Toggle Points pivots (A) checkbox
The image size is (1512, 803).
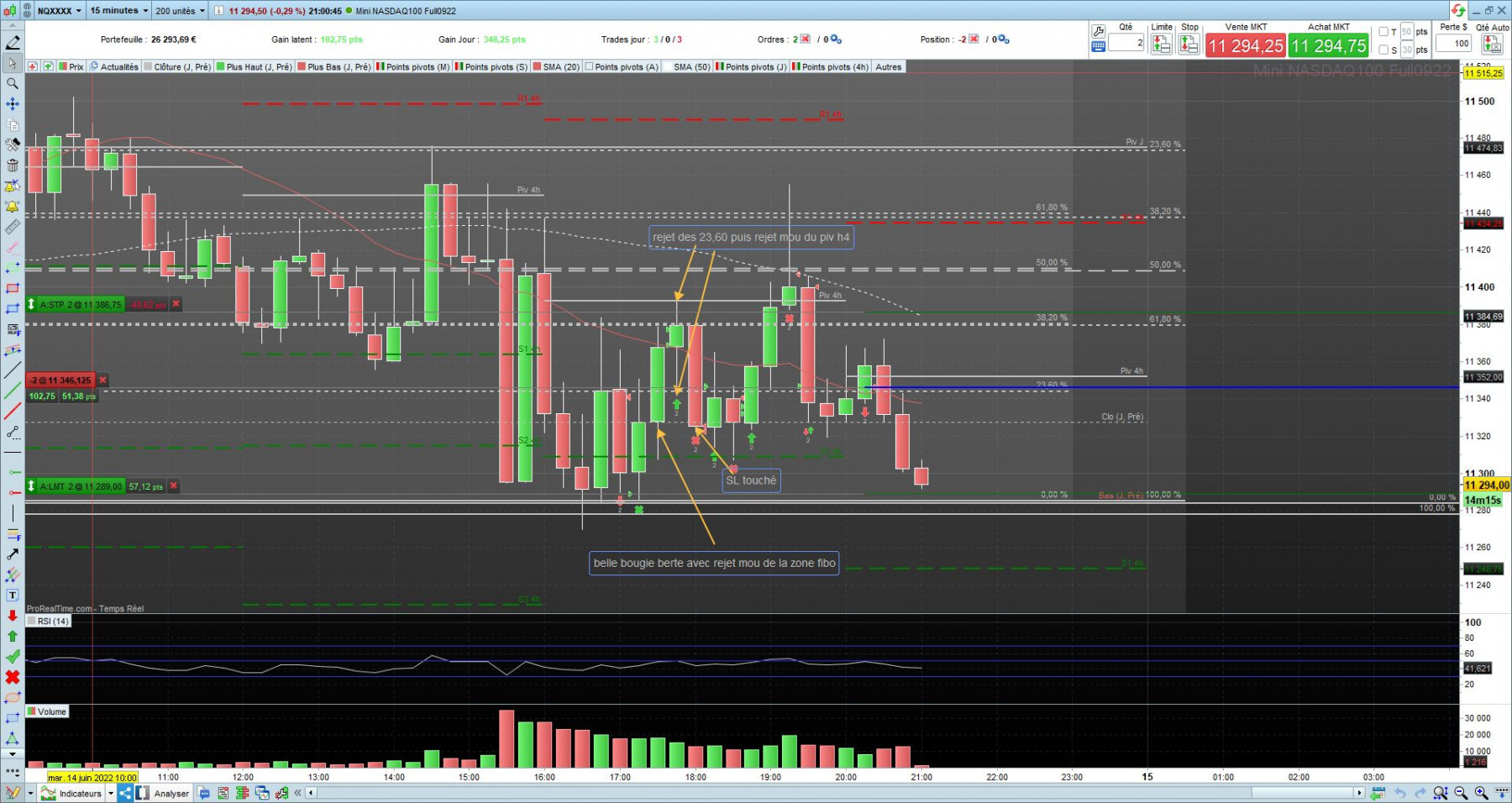(x=589, y=67)
